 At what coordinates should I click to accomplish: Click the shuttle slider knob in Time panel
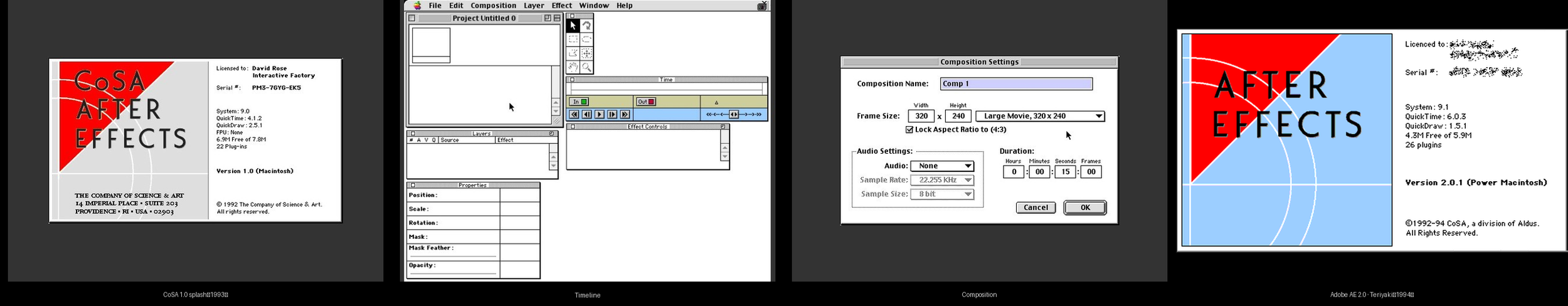pyautogui.click(x=734, y=115)
